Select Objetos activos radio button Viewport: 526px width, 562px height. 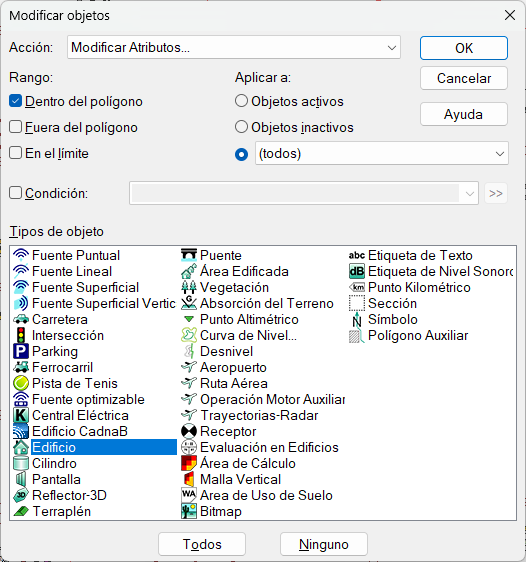pyautogui.click(x=241, y=101)
